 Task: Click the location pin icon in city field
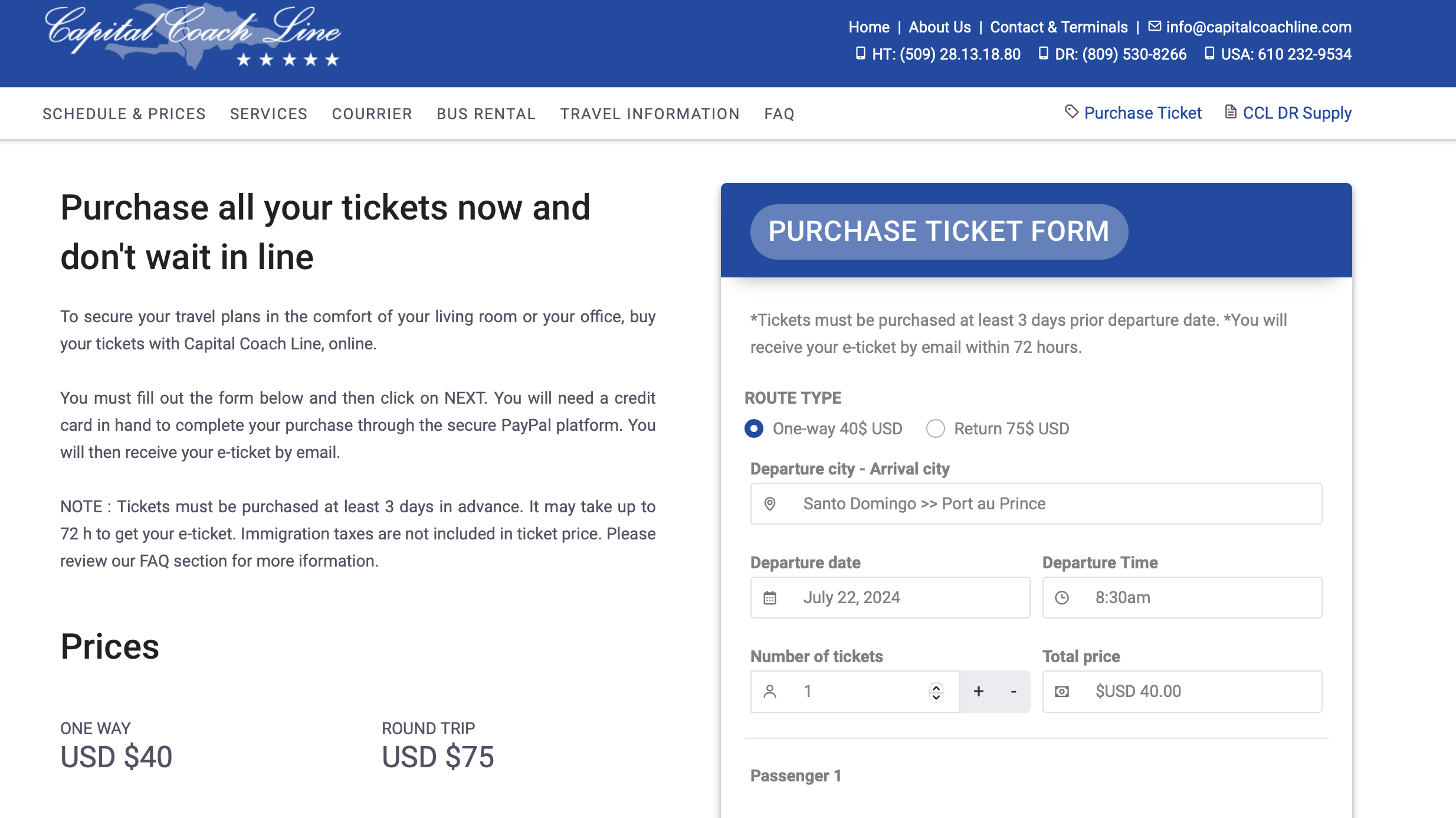(x=770, y=504)
